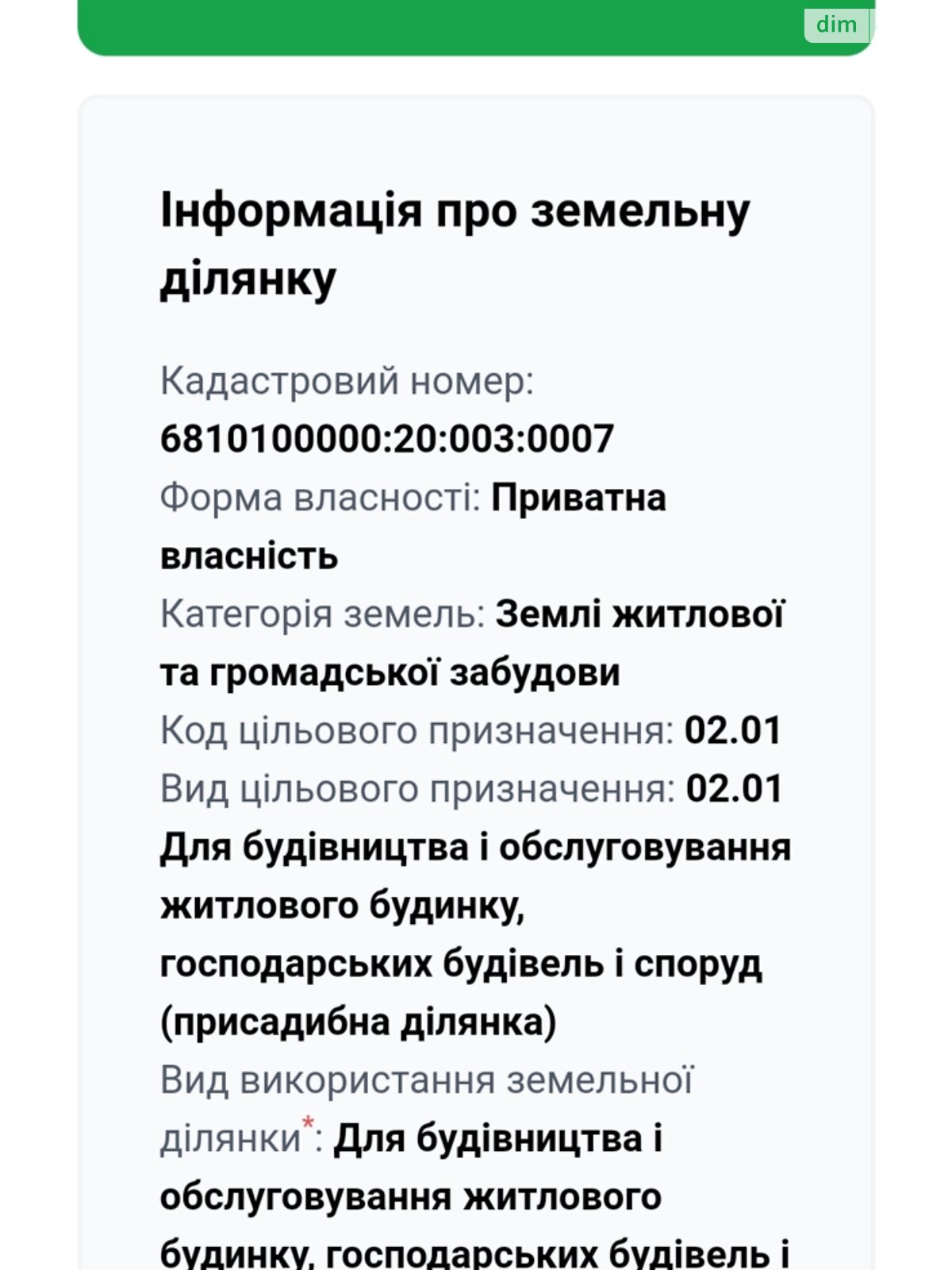Click the Кадастровий номер label
952x1270 pixels.
pyautogui.click(x=347, y=381)
